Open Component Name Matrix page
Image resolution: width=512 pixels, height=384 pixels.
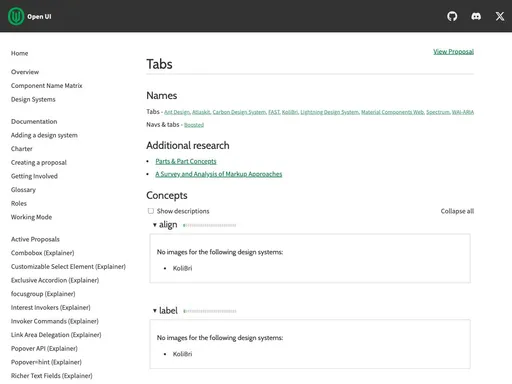tap(46, 86)
